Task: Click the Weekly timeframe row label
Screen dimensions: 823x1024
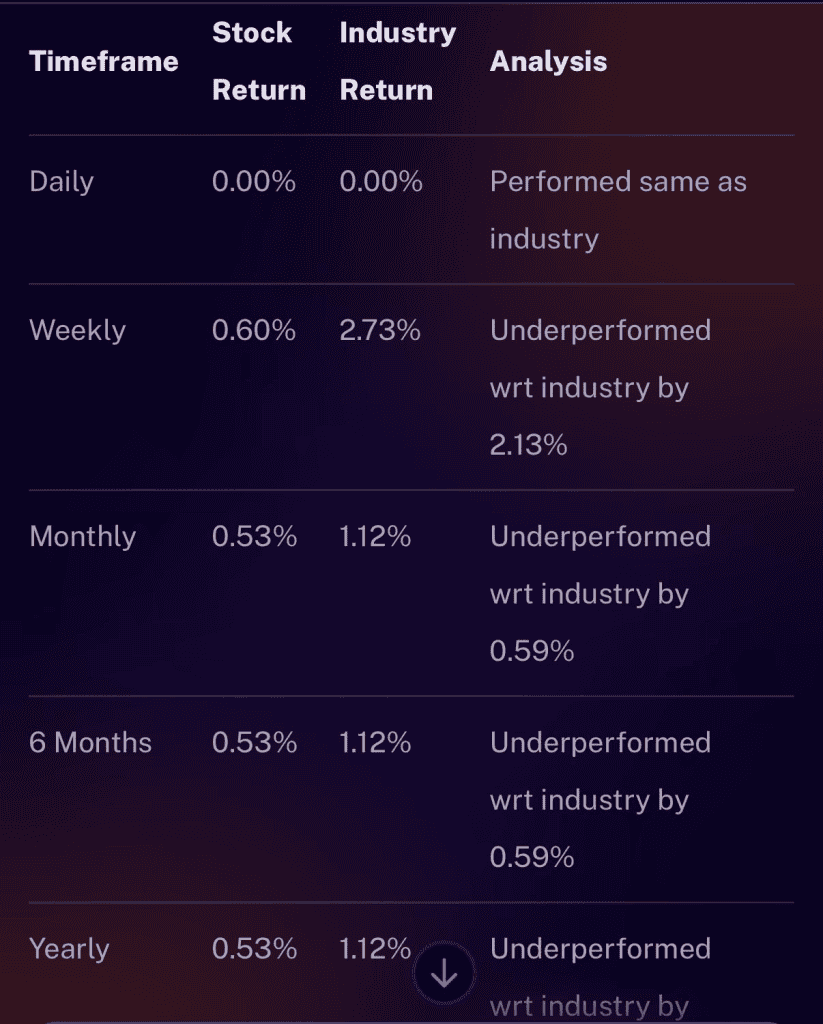Action: coord(78,330)
